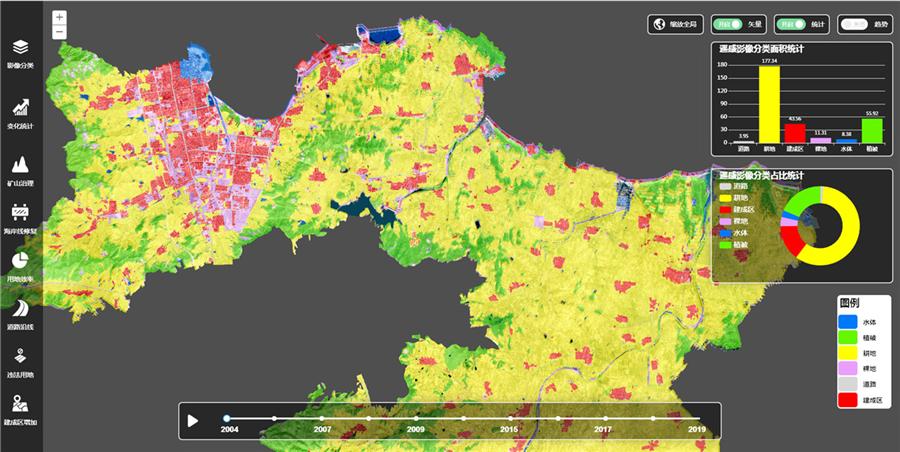Open the 影像分类 image classification module

20,48
